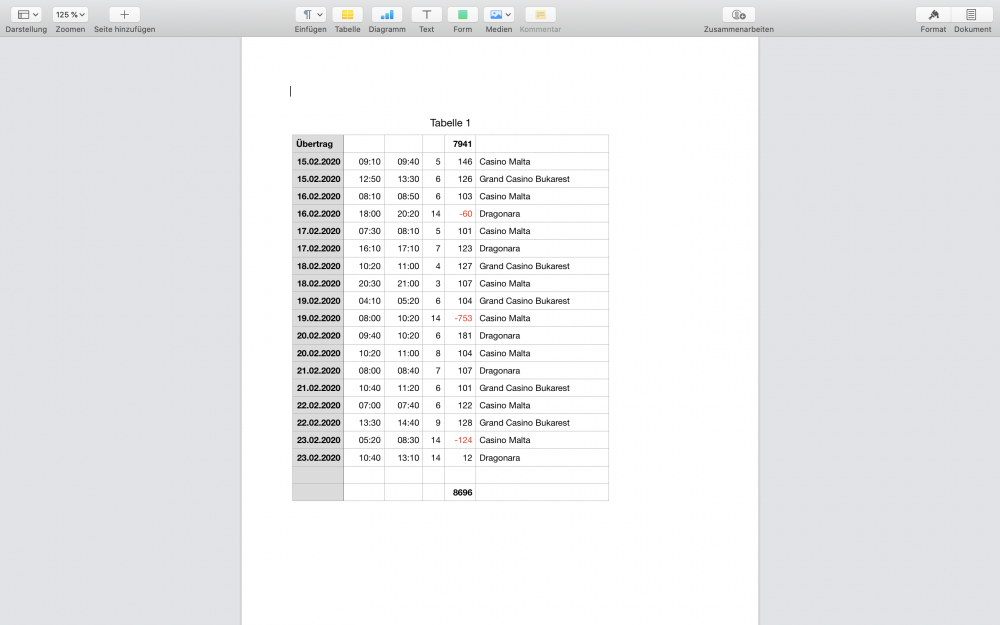
Task: Select the red -753 cell
Action: click(x=460, y=318)
